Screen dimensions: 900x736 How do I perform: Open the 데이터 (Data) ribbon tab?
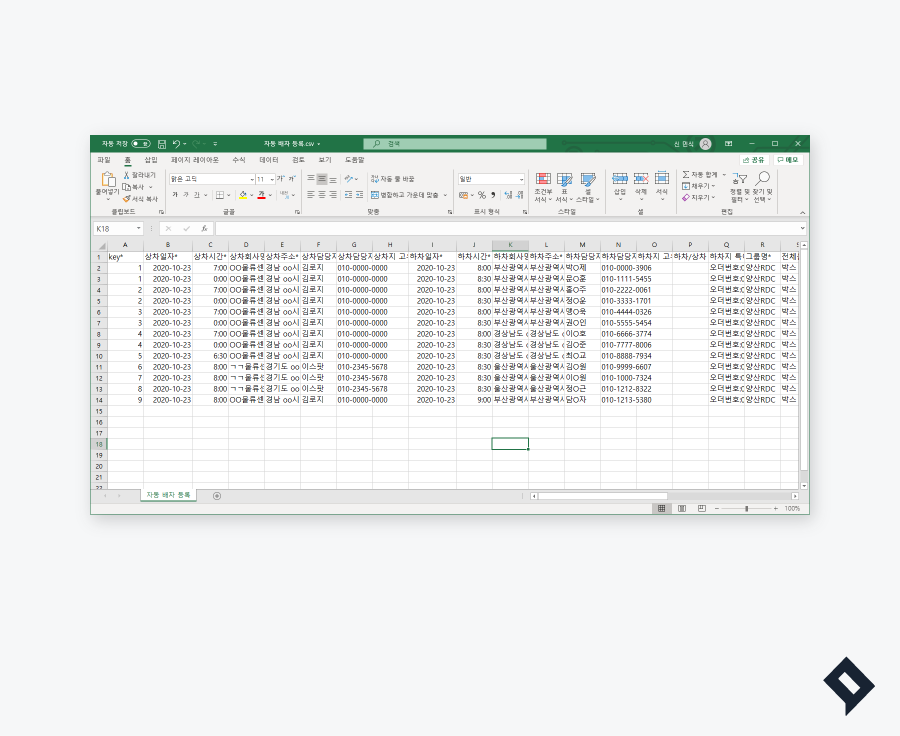(x=269, y=160)
